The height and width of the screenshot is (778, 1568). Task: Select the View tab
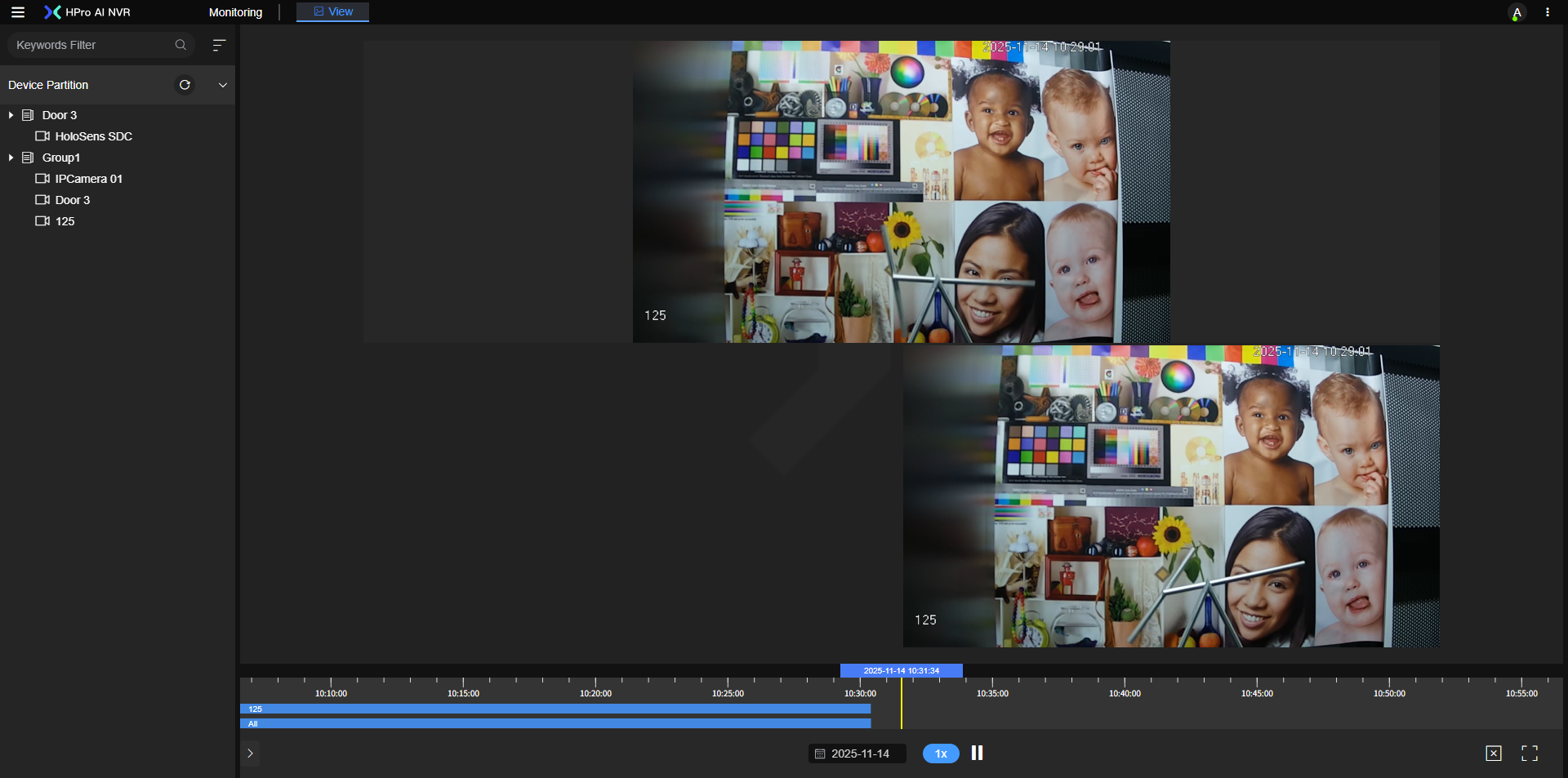pyautogui.click(x=333, y=11)
